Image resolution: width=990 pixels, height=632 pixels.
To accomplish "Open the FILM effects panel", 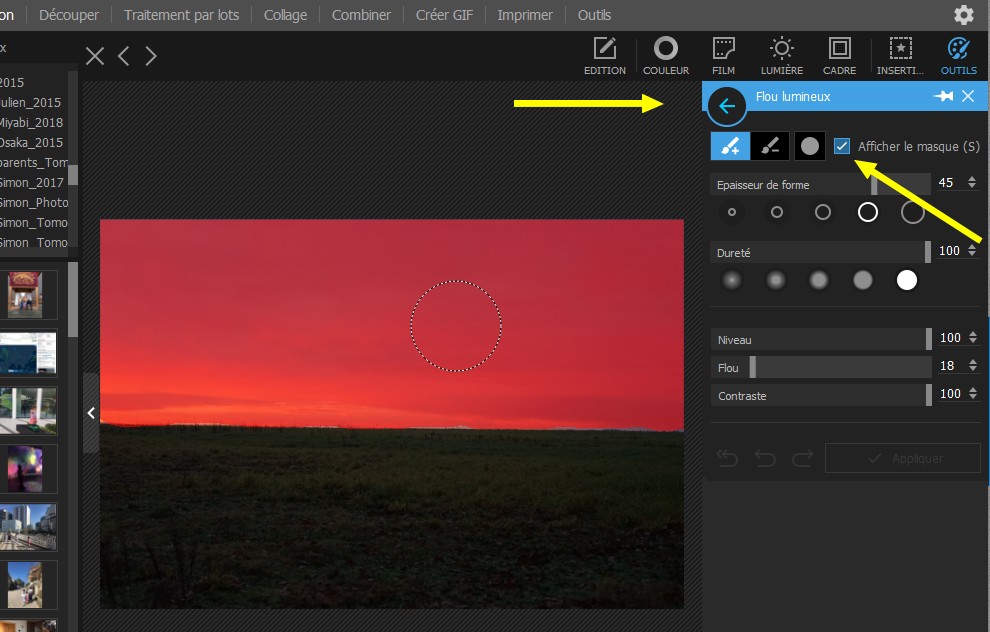I will [x=724, y=56].
